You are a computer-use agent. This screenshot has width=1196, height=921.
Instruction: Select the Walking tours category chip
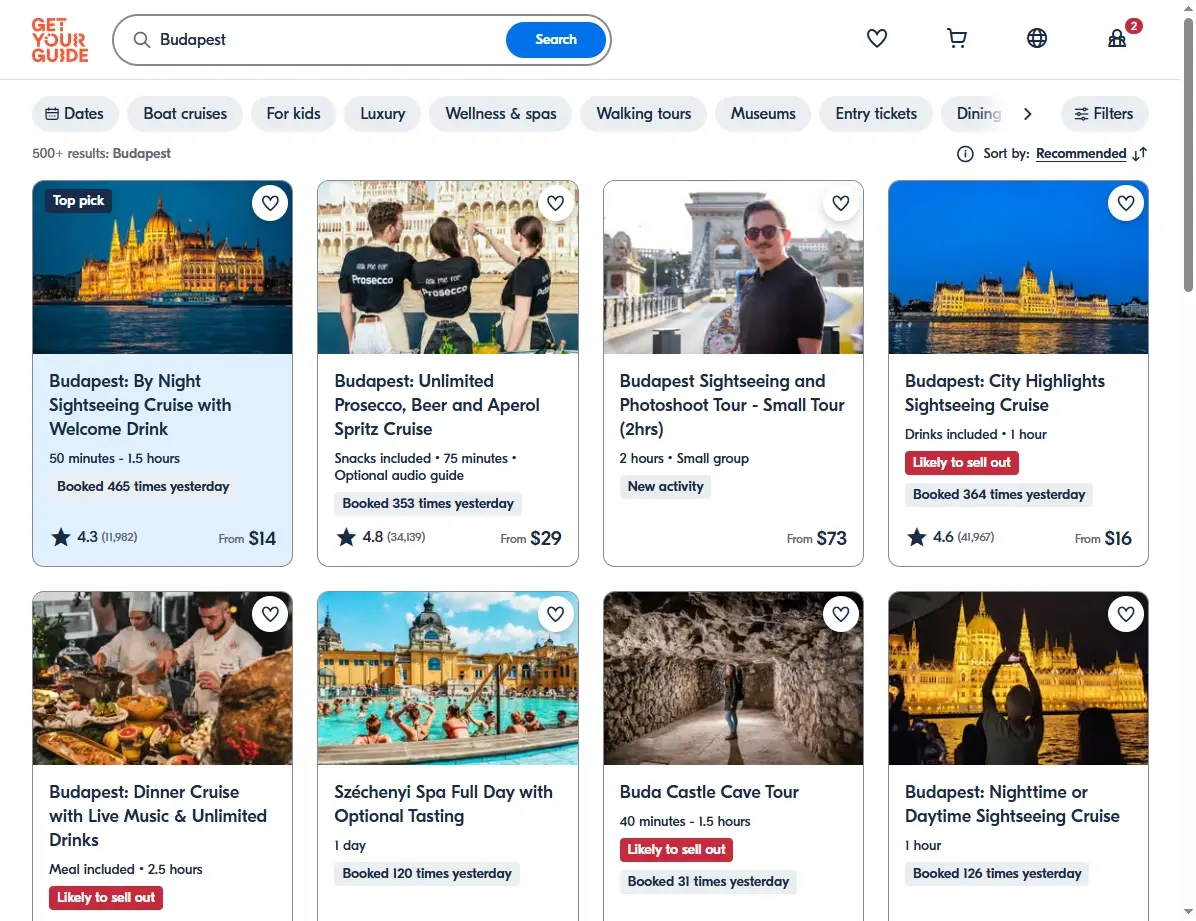[x=643, y=114]
